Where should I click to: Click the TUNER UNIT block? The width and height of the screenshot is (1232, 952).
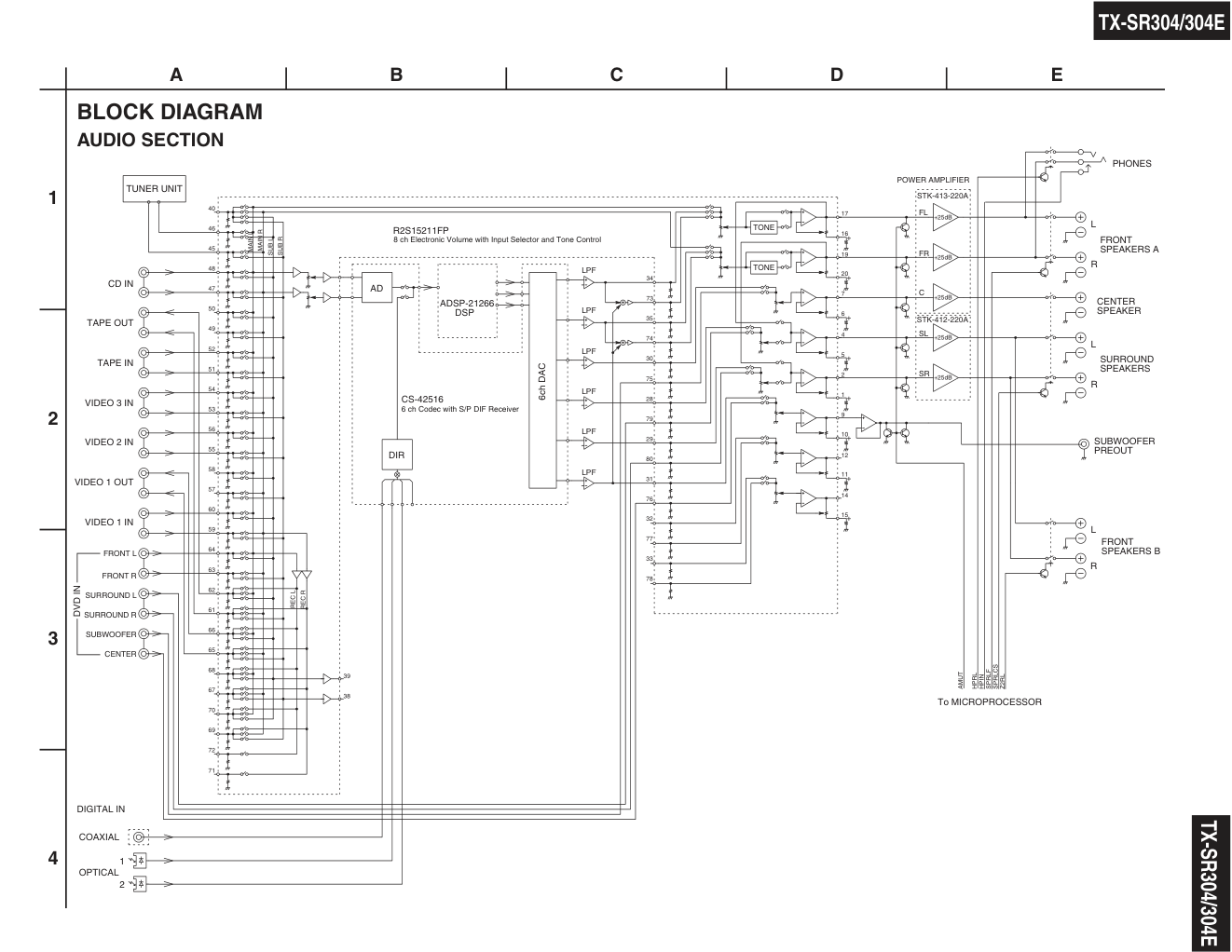(x=154, y=188)
